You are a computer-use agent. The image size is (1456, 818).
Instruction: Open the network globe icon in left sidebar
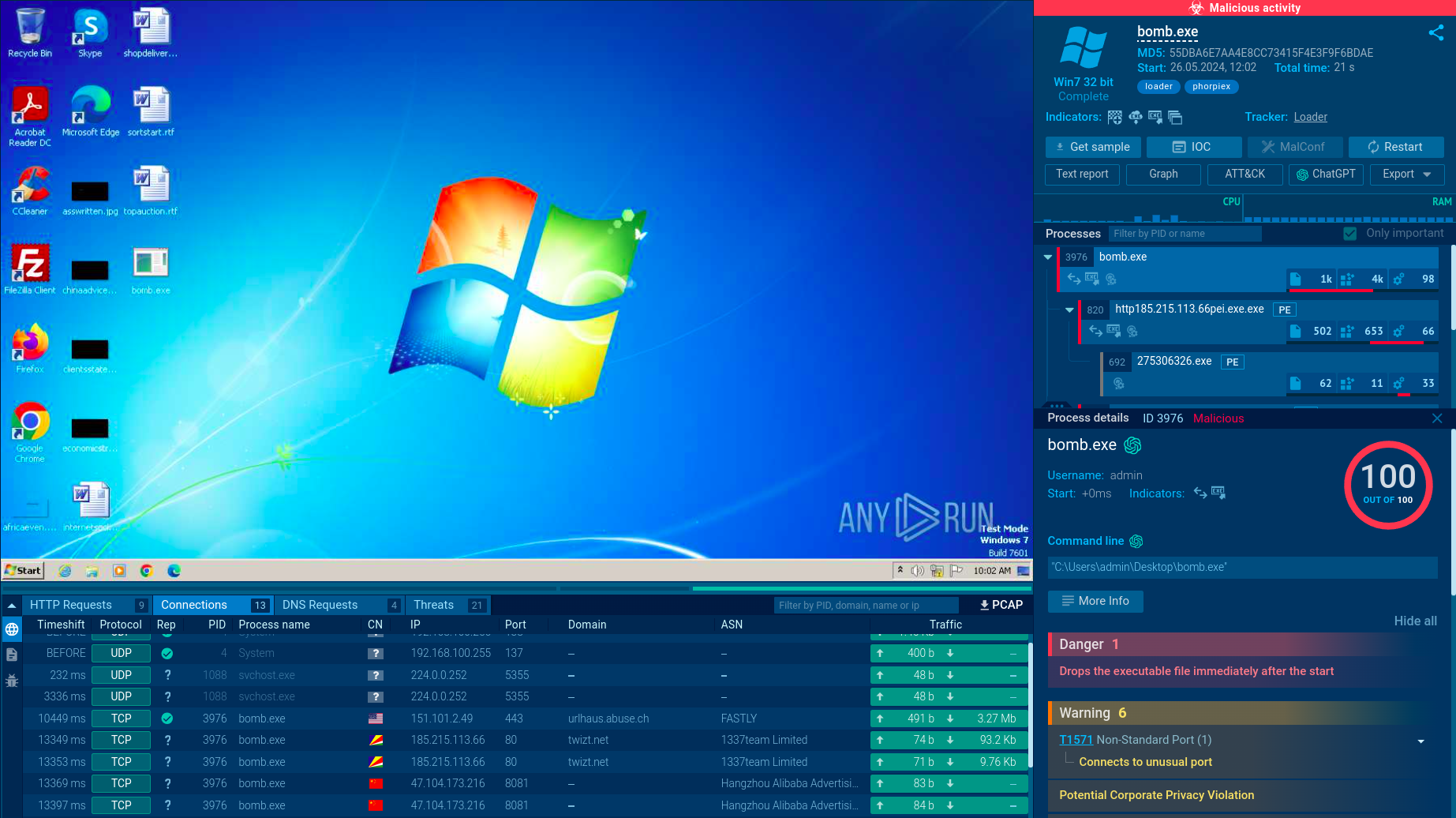pos(12,629)
